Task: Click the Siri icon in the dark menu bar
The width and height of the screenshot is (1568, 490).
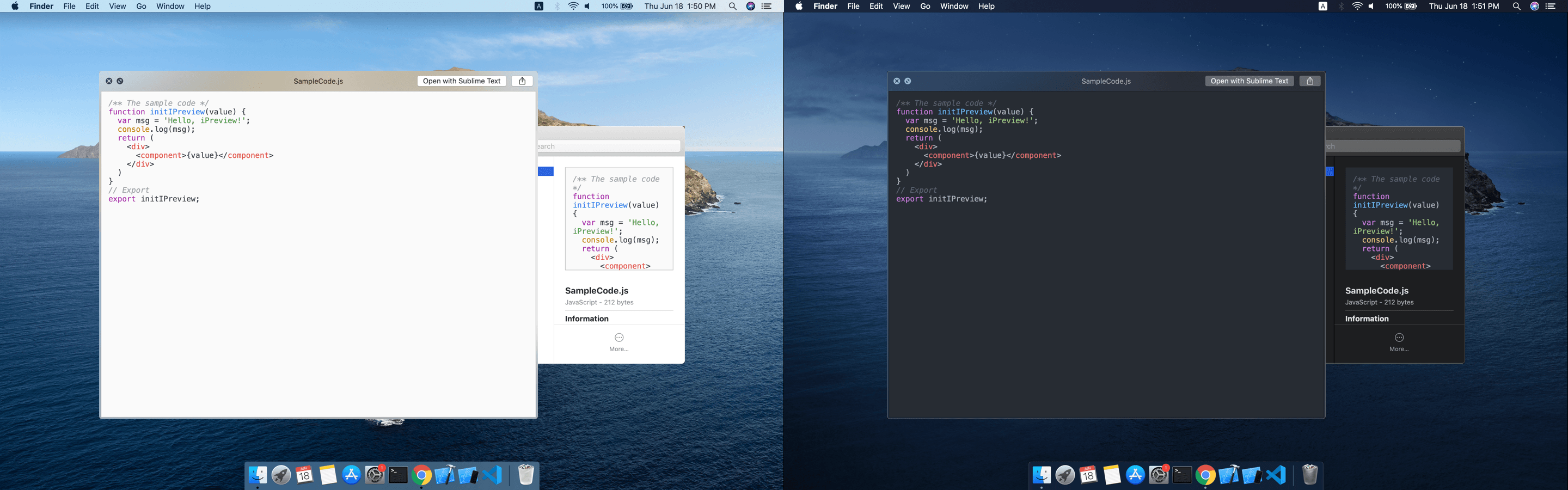Action: pos(1535,6)
